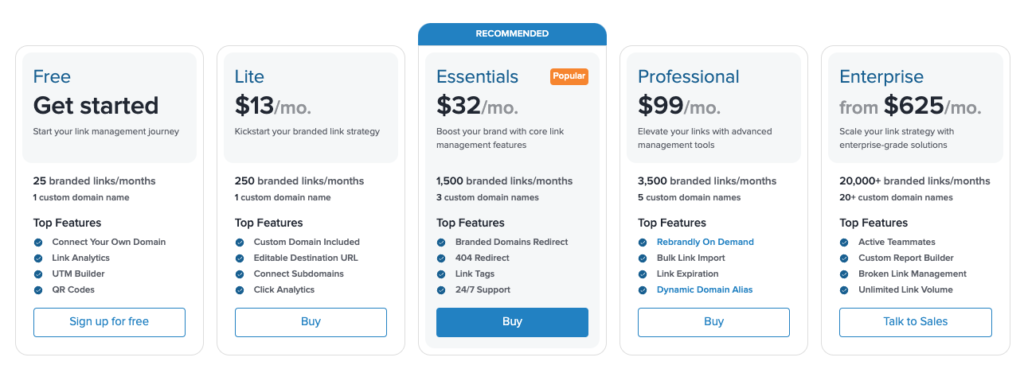
Task: Open the Dynamic Domain Alias link
Action: [x=705, y=290]
